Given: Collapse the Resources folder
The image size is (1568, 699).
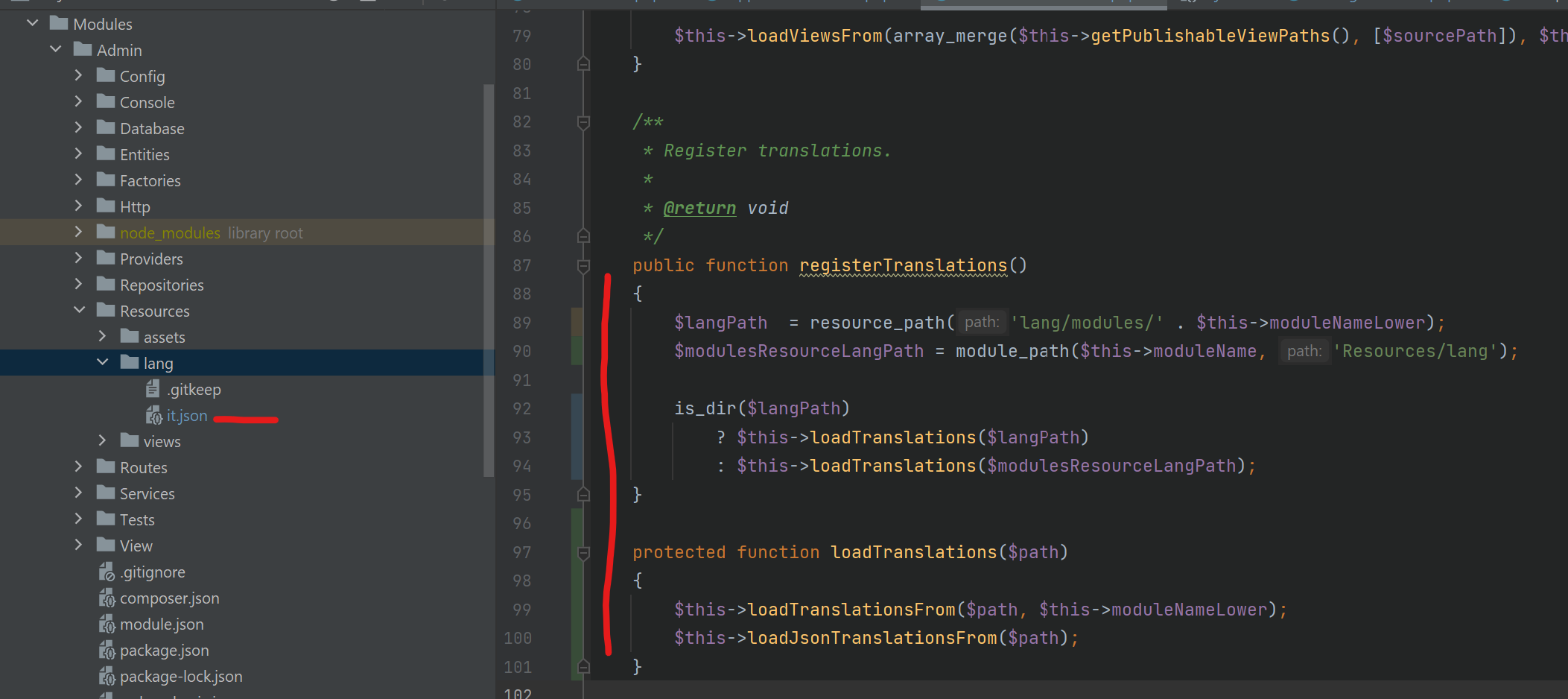Looking at the screenshot, I should pyautogui.click(x=79, y=310).
